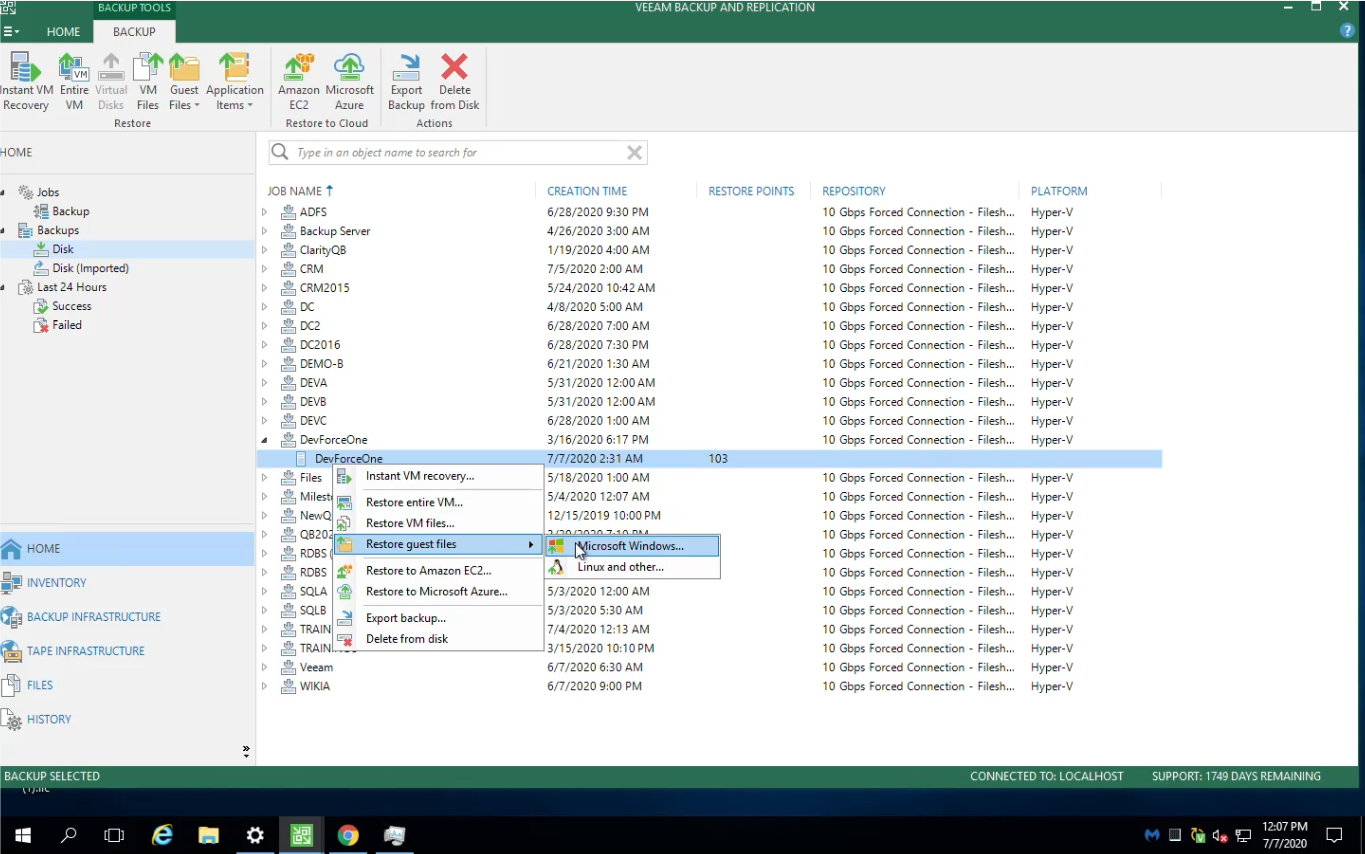Select the Veeam backup row
Image resolution: width=1365 pixels, height=854 pixels.
[x=709, y=667]
